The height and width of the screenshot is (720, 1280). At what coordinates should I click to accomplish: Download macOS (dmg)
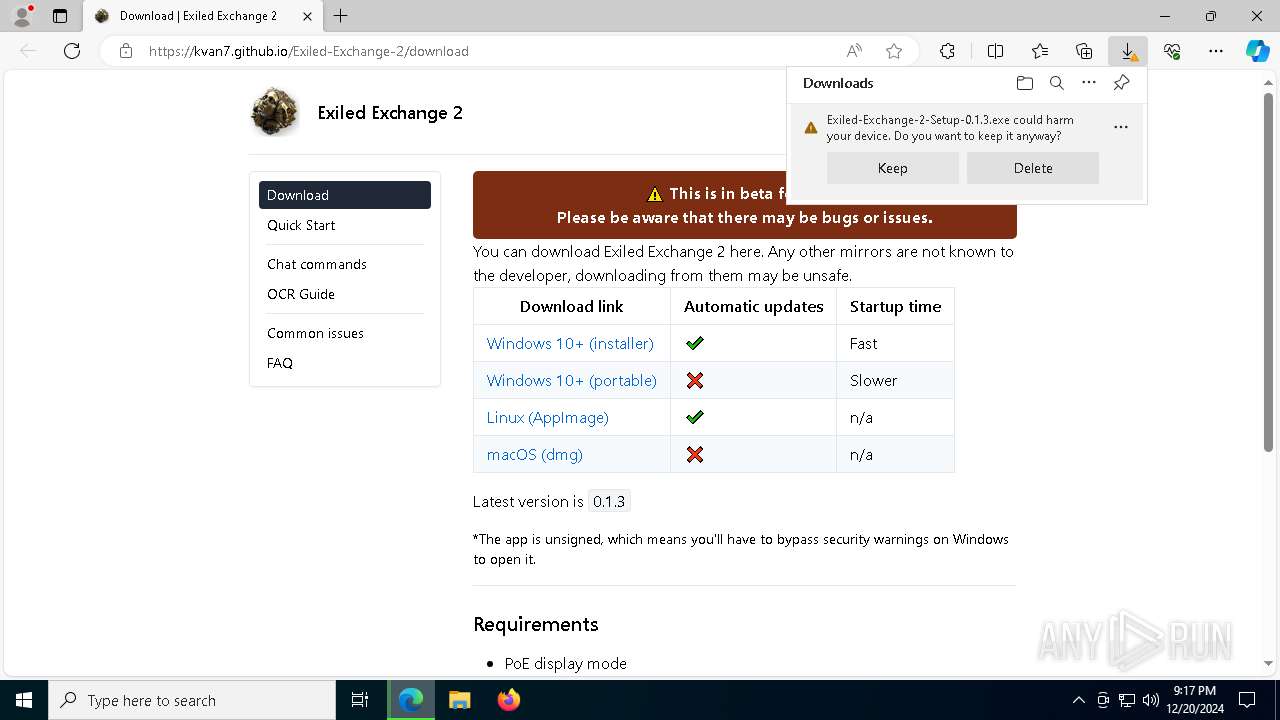(x=534, y=454)
